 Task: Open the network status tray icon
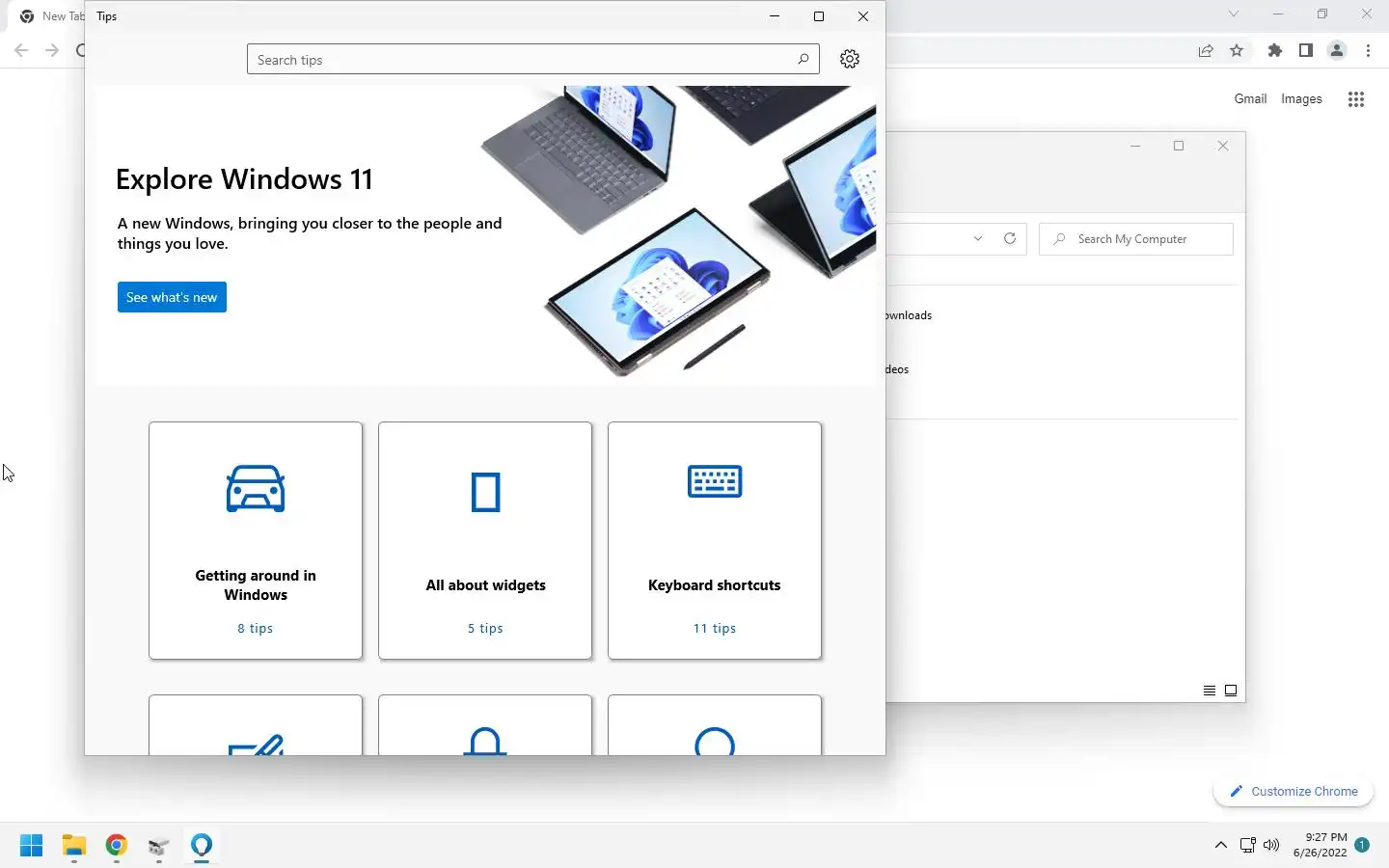tap(1247, 845)
